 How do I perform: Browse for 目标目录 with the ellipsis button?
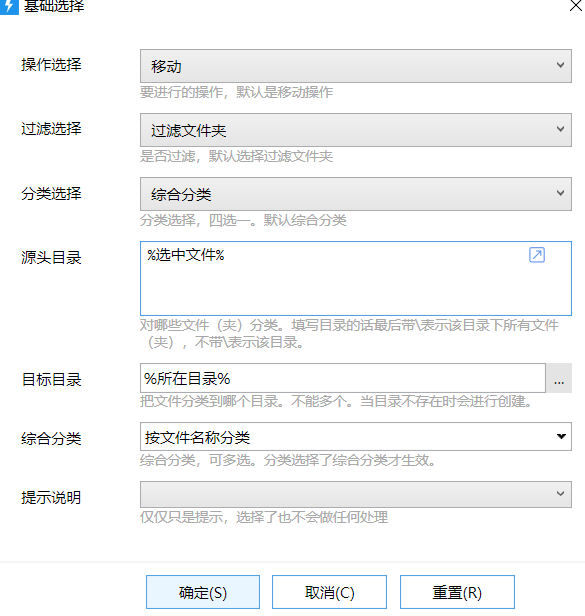(559, 378)
